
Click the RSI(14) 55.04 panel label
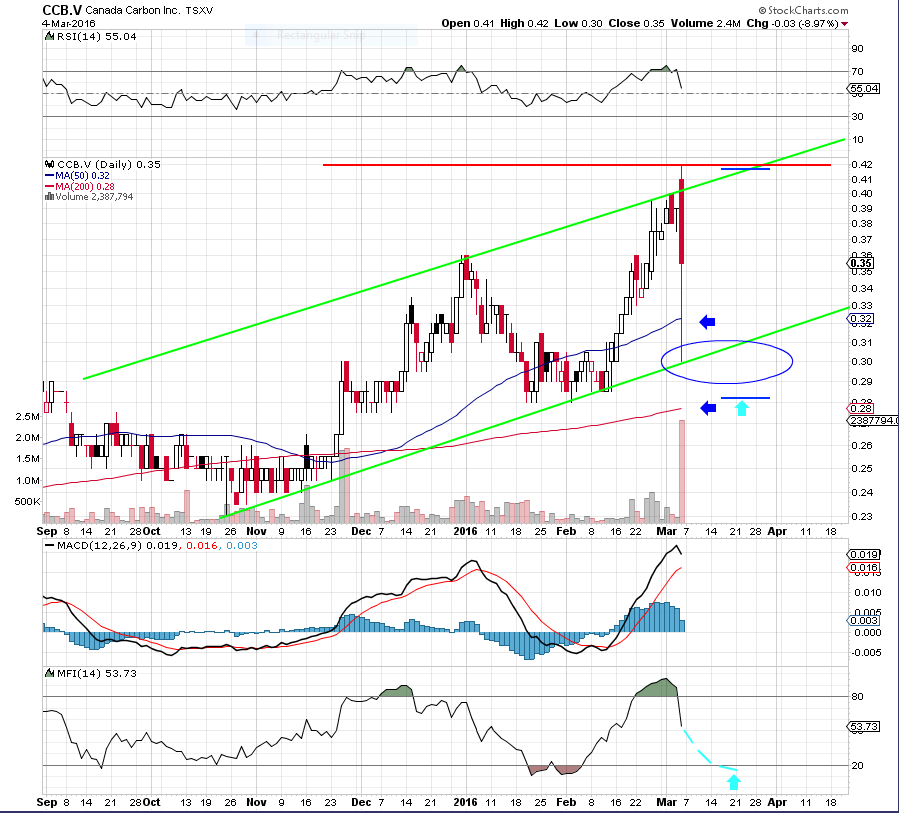point(96,36)
